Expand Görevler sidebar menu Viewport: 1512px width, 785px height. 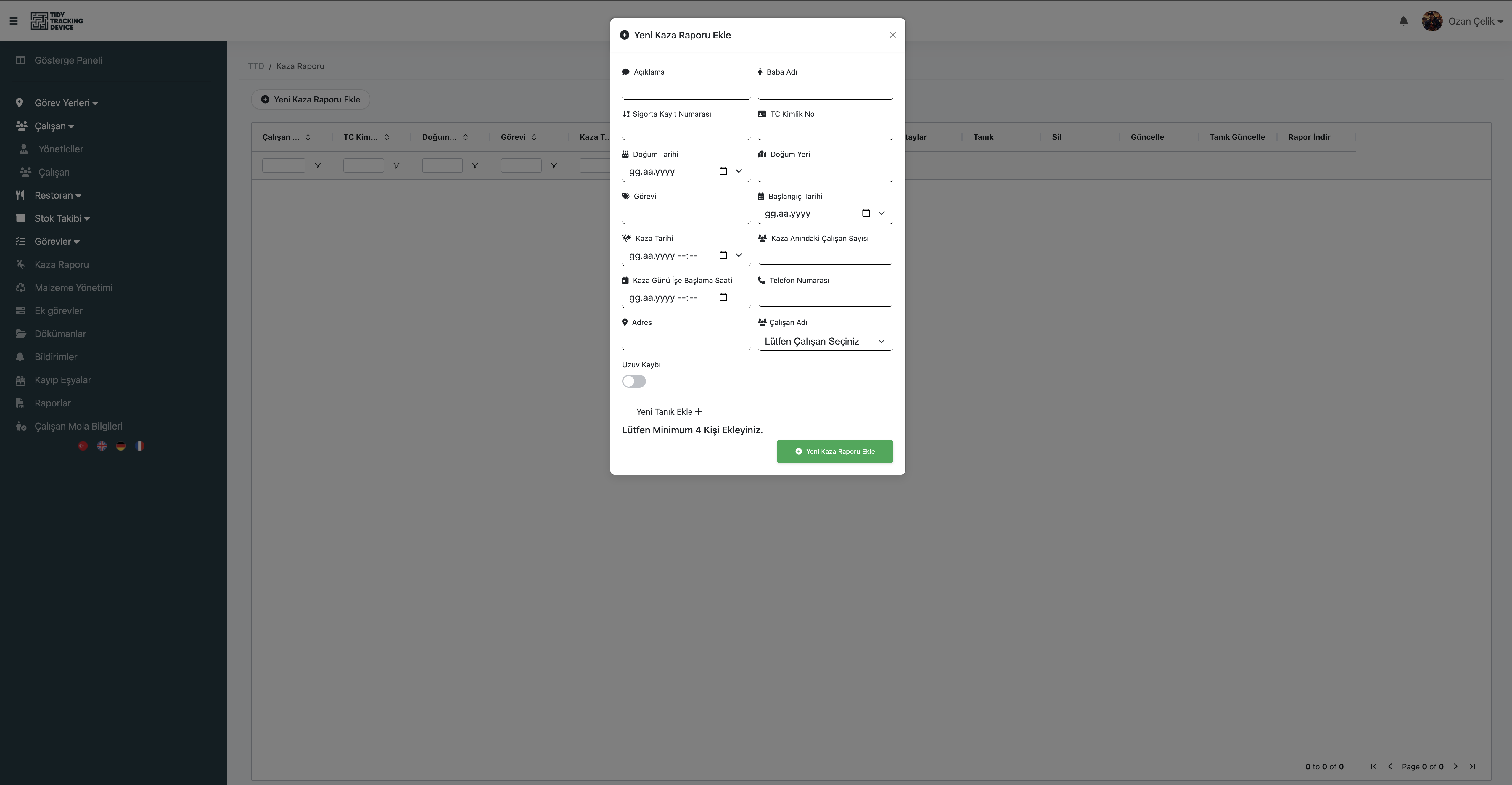click(57, 241)
